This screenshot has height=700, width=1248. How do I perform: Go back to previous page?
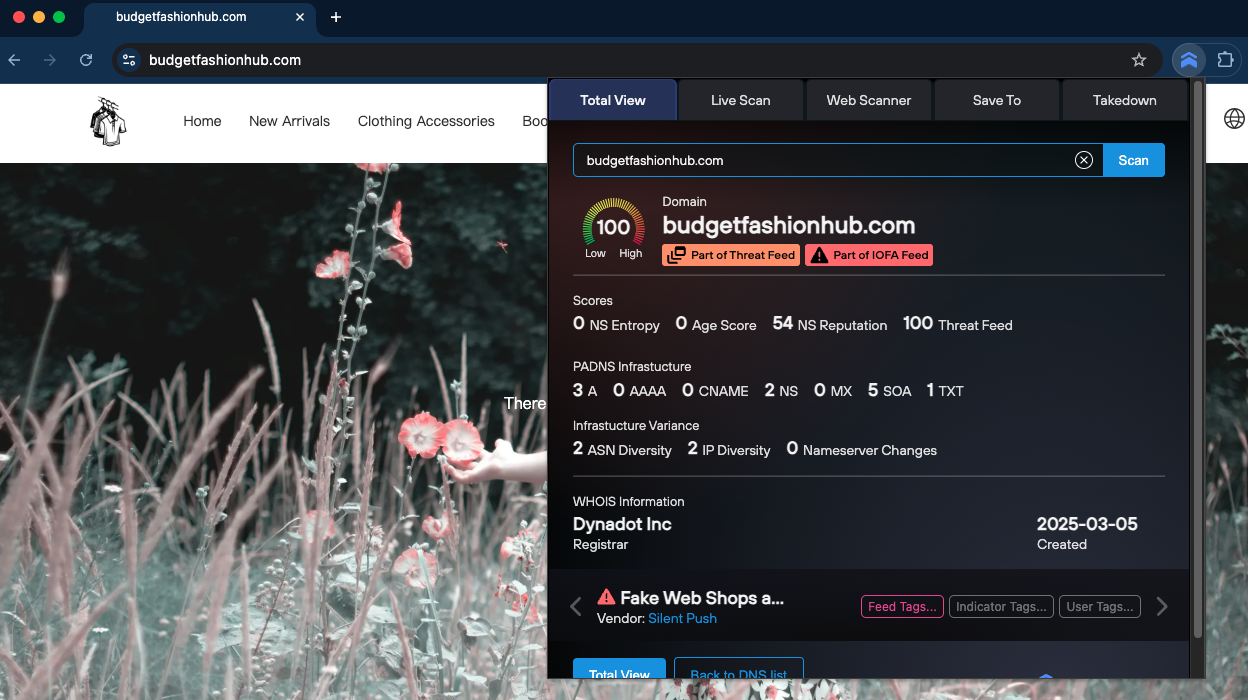[14, 60]
